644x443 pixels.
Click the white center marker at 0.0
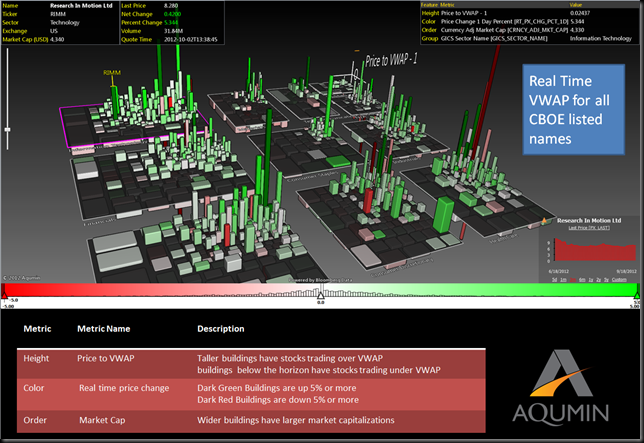(x=321, y=295)
